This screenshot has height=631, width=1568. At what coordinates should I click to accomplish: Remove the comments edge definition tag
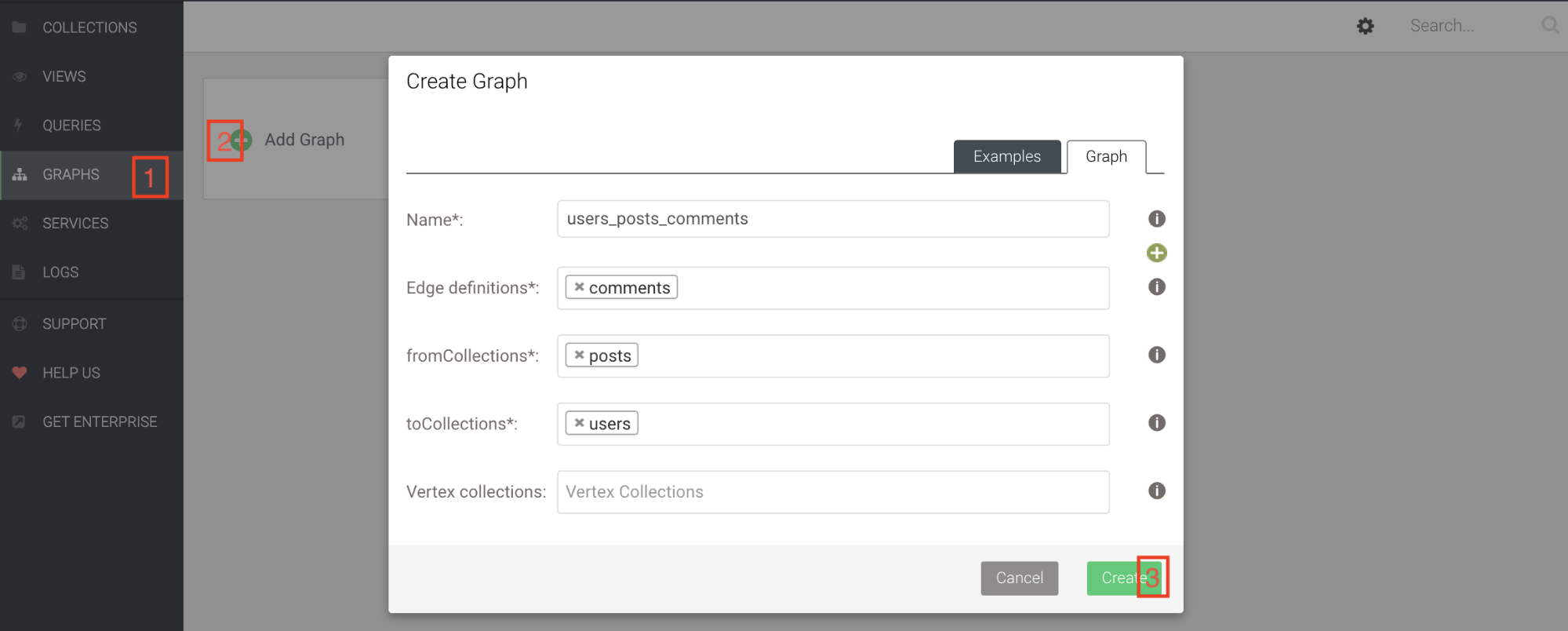pyautogui.click(x=579, y=287)
